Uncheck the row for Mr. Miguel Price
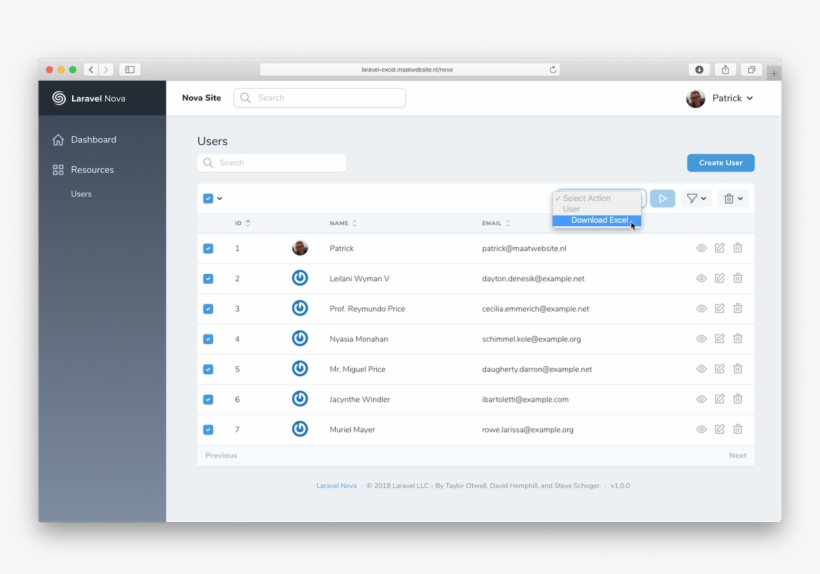This screenshot has width=820, height=574. pyautogui.click(x=208, y=369)
